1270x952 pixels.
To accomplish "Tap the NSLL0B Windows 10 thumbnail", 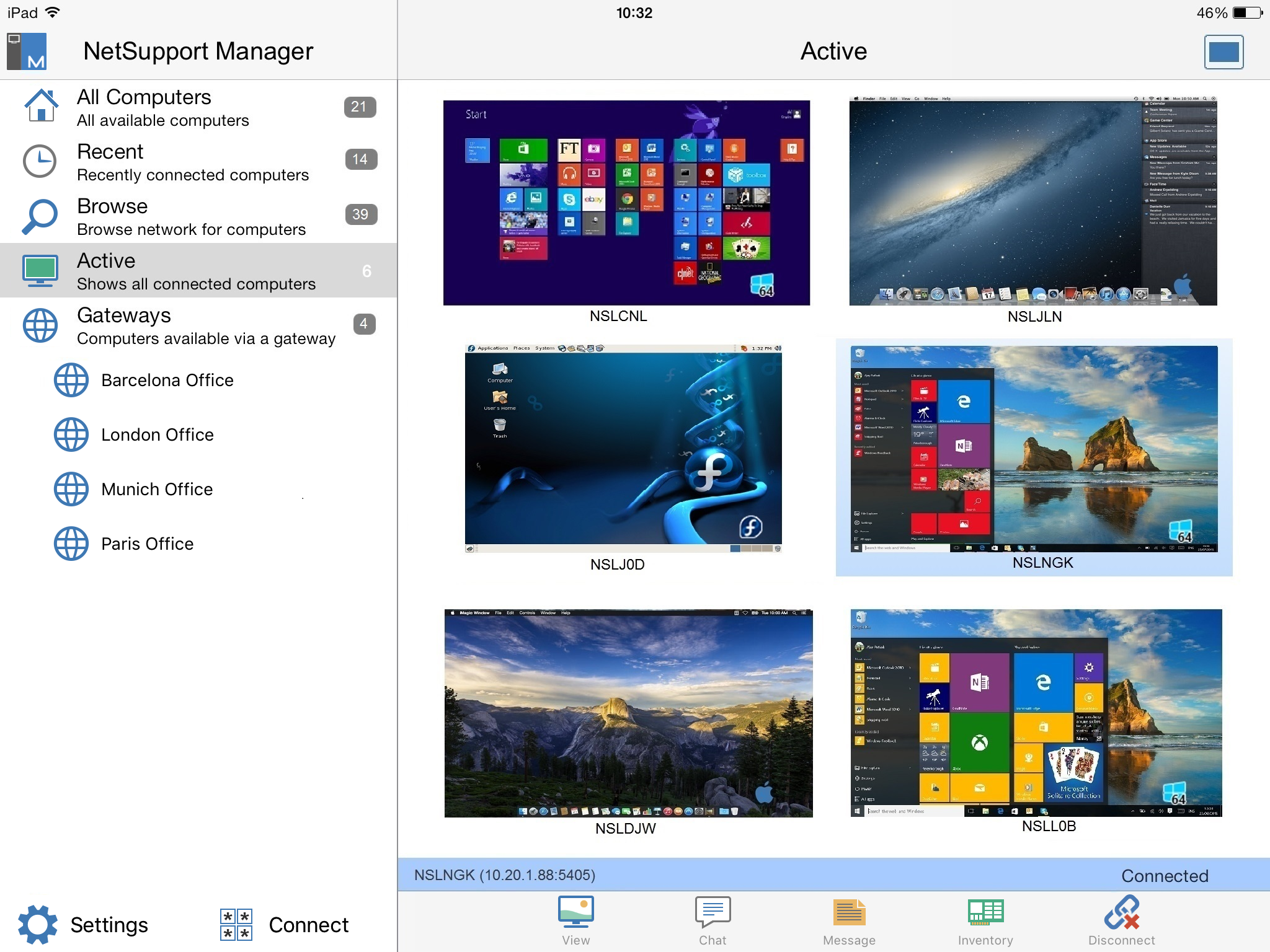I will 1036,713.
